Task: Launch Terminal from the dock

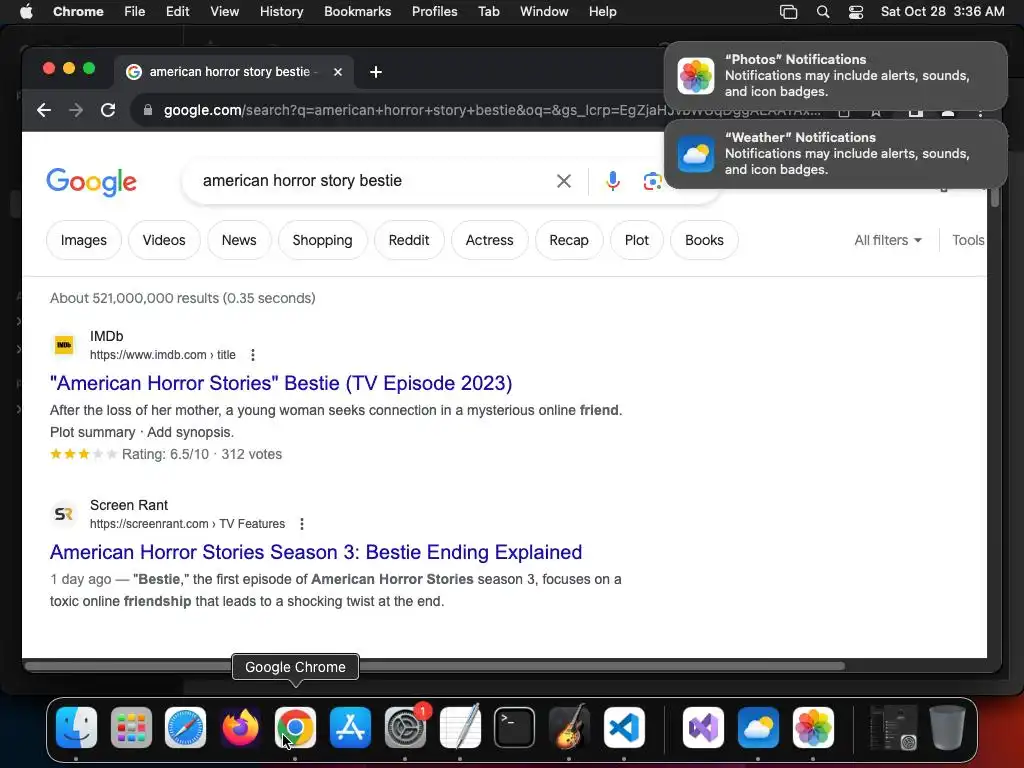Action: point(515,727)
